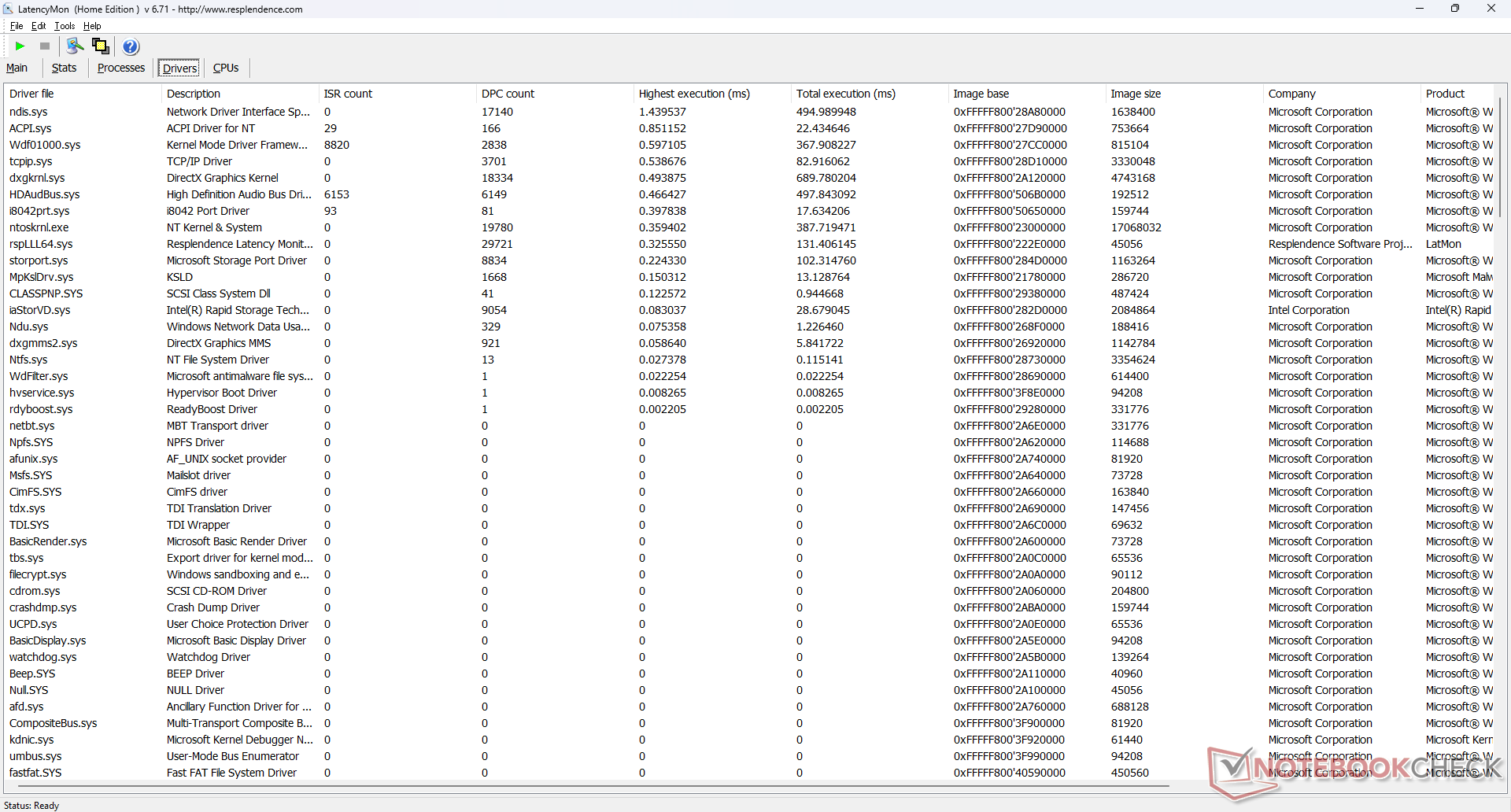This screenshot has width=1511, height=812.
Task: Select the rspLLL64.sys driver entry
Action: (41, 244)
